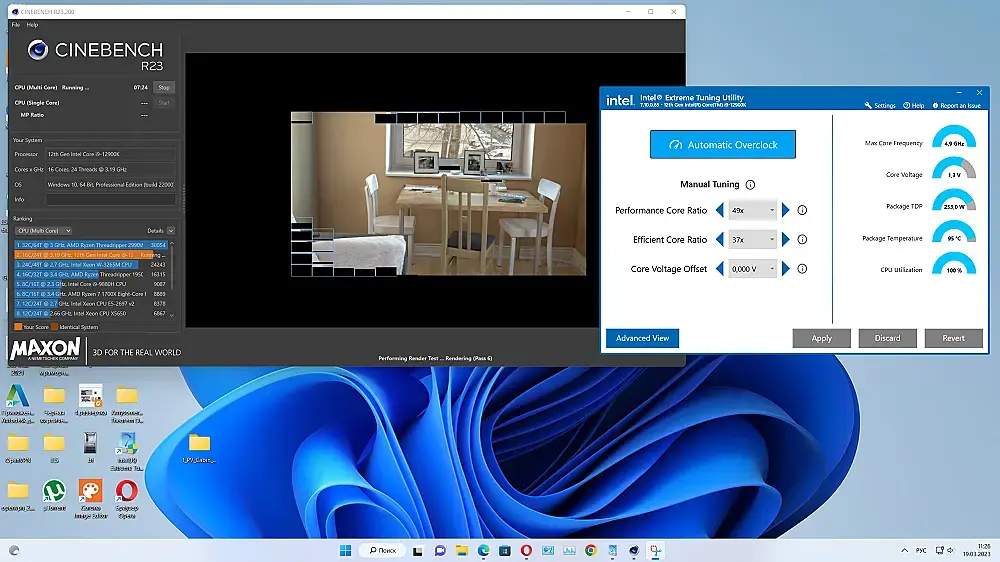Select the 12th Gen Intel Core i9 running row
The image size is (1000, 562).
click(91, 255)
